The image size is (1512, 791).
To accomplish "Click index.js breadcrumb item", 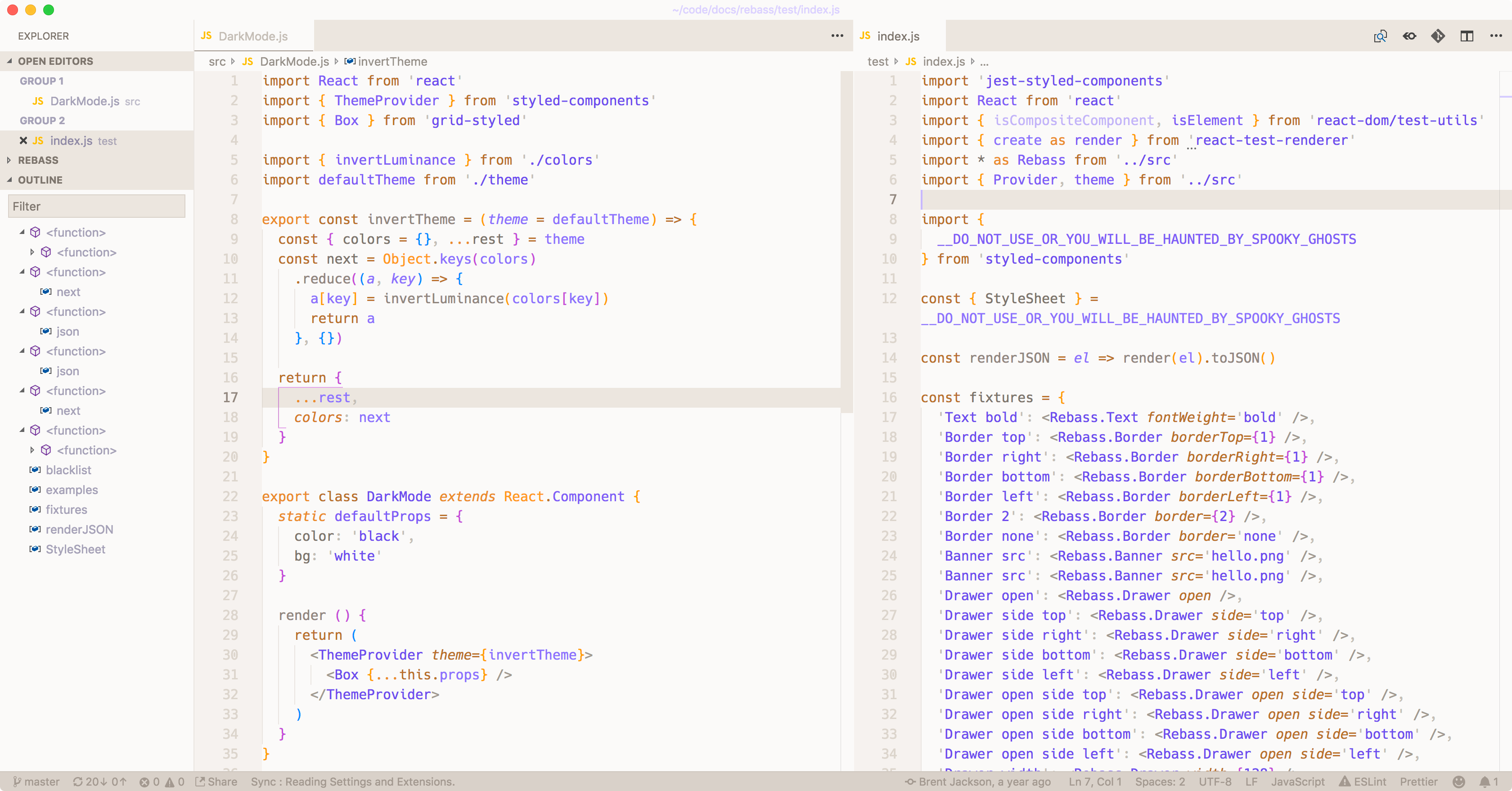I will pos(943,62).
